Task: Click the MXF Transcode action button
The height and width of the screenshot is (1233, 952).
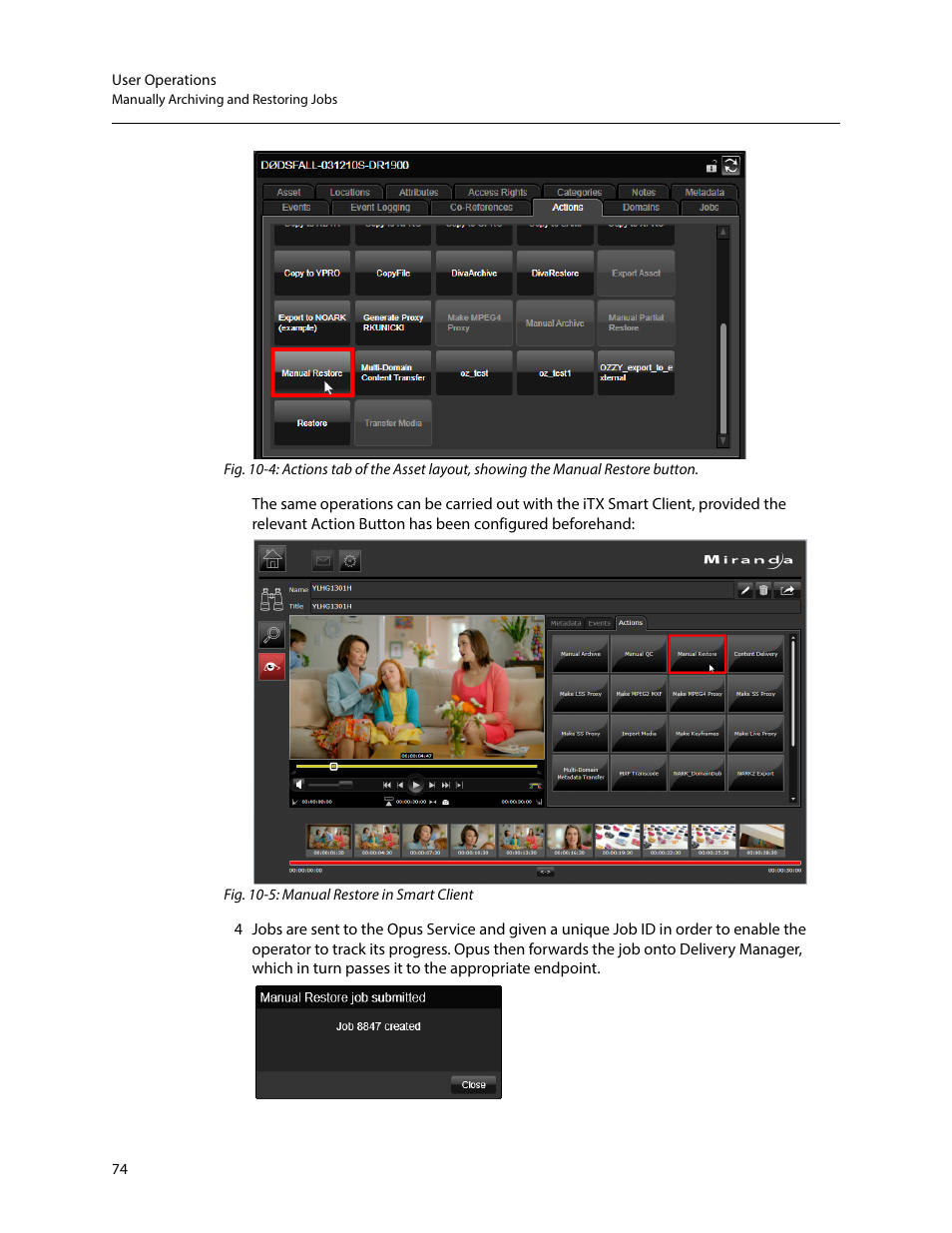Action: tap(639, 774)
